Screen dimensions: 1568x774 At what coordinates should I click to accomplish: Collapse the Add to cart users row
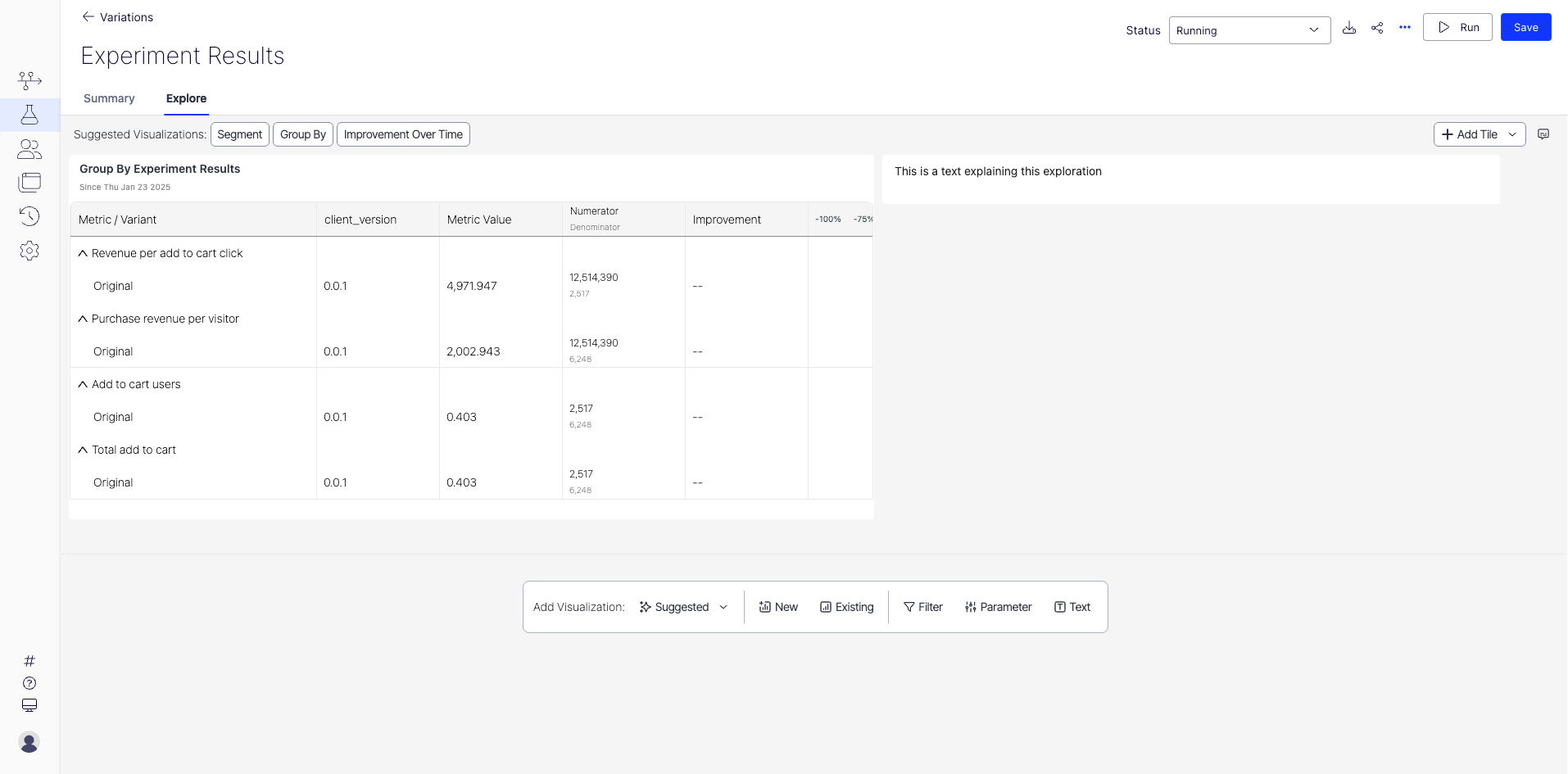coord(83,385)
